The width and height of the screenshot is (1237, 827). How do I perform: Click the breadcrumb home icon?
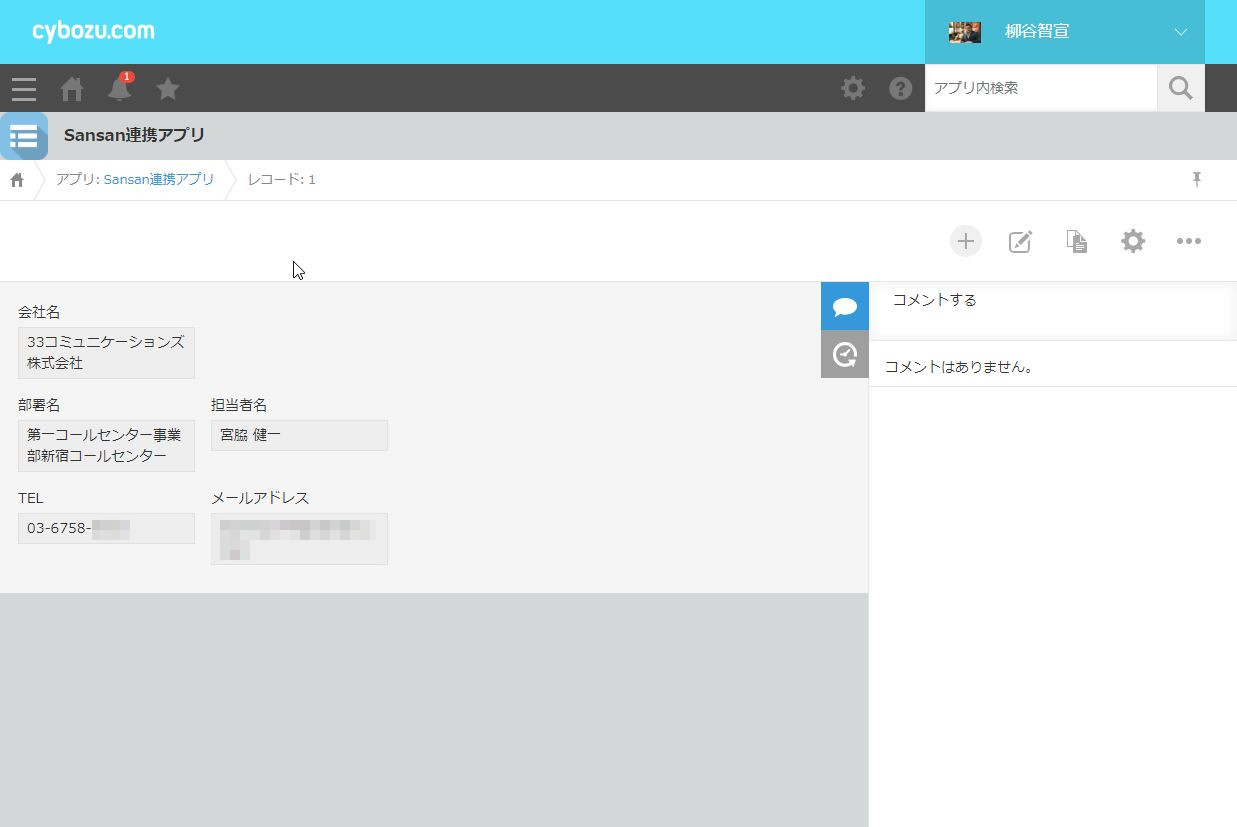17,180
